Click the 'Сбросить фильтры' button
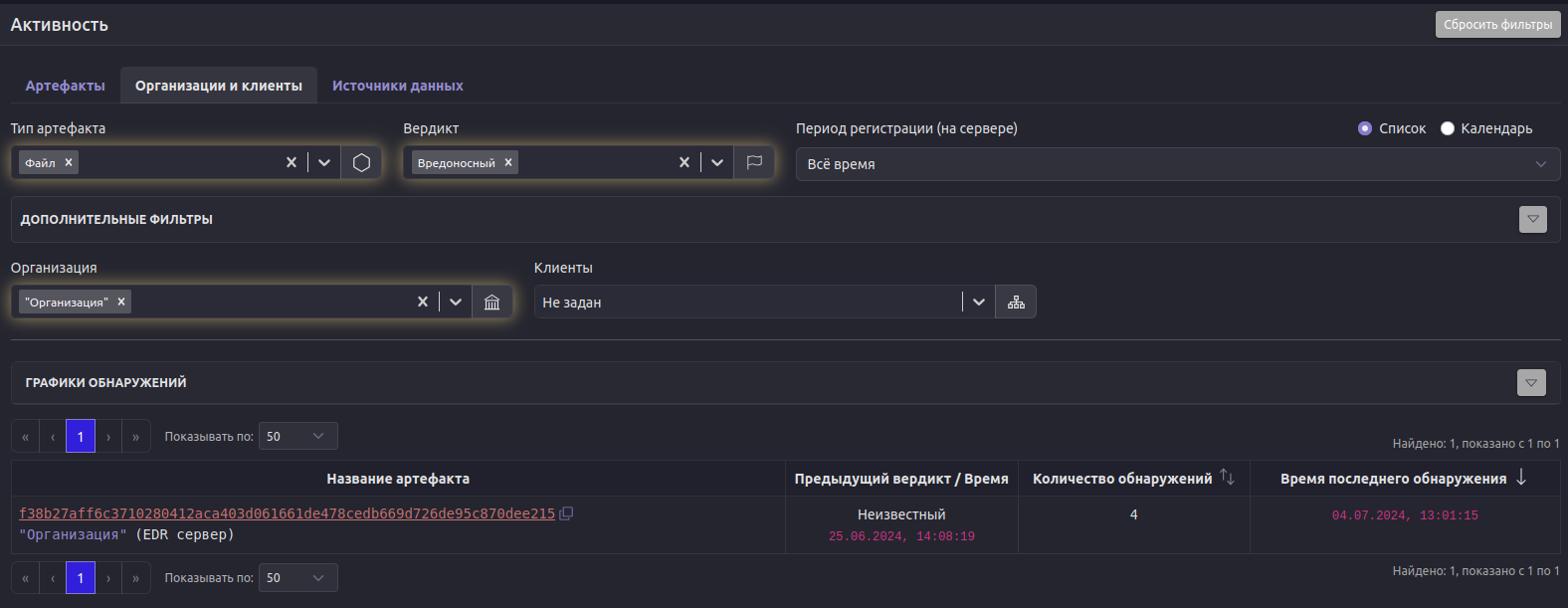Screen dimensions: 1568x608 (1497, 25)
